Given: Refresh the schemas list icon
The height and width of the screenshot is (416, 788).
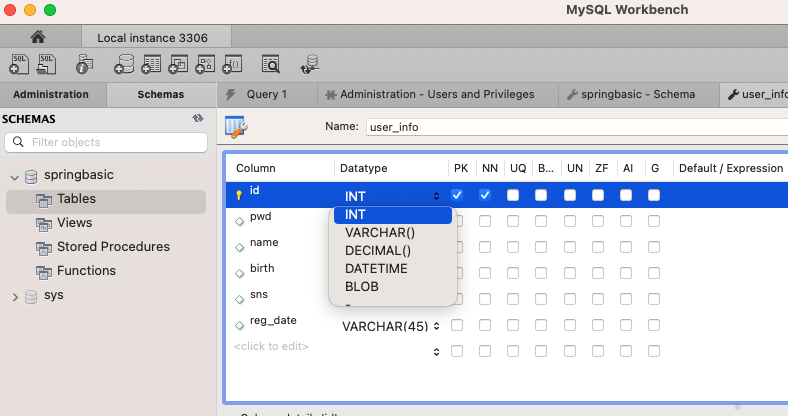Looking at the screenshot, I should click(198, 119).
